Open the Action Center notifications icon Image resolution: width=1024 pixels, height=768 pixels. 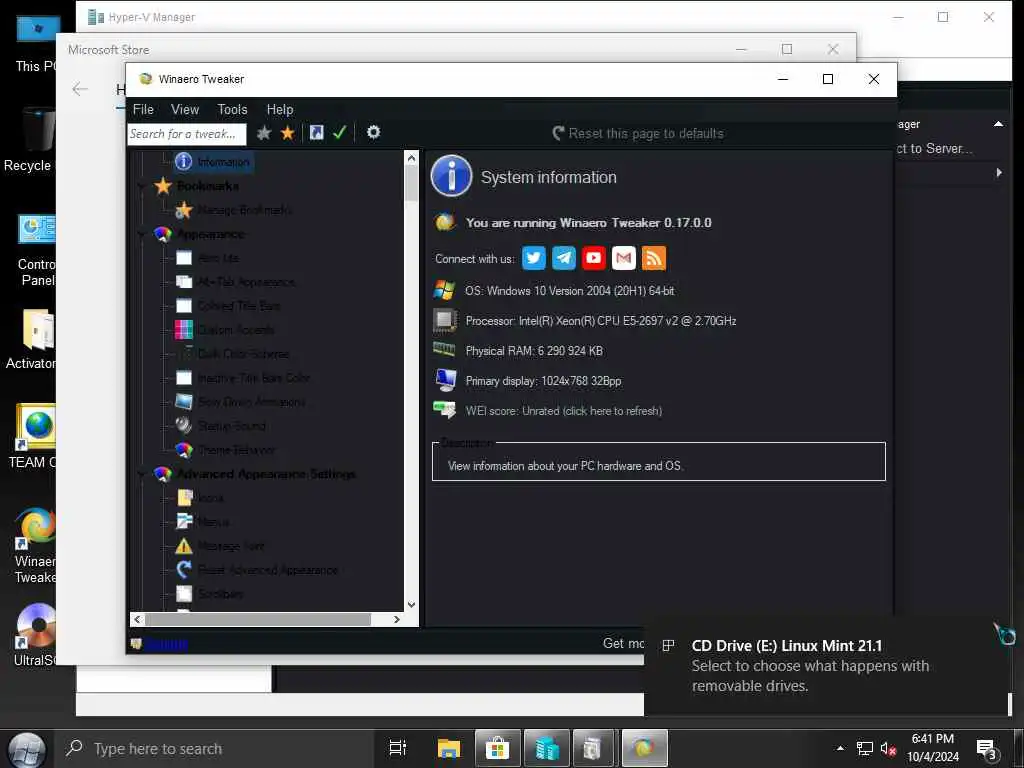tap(986, 749)
